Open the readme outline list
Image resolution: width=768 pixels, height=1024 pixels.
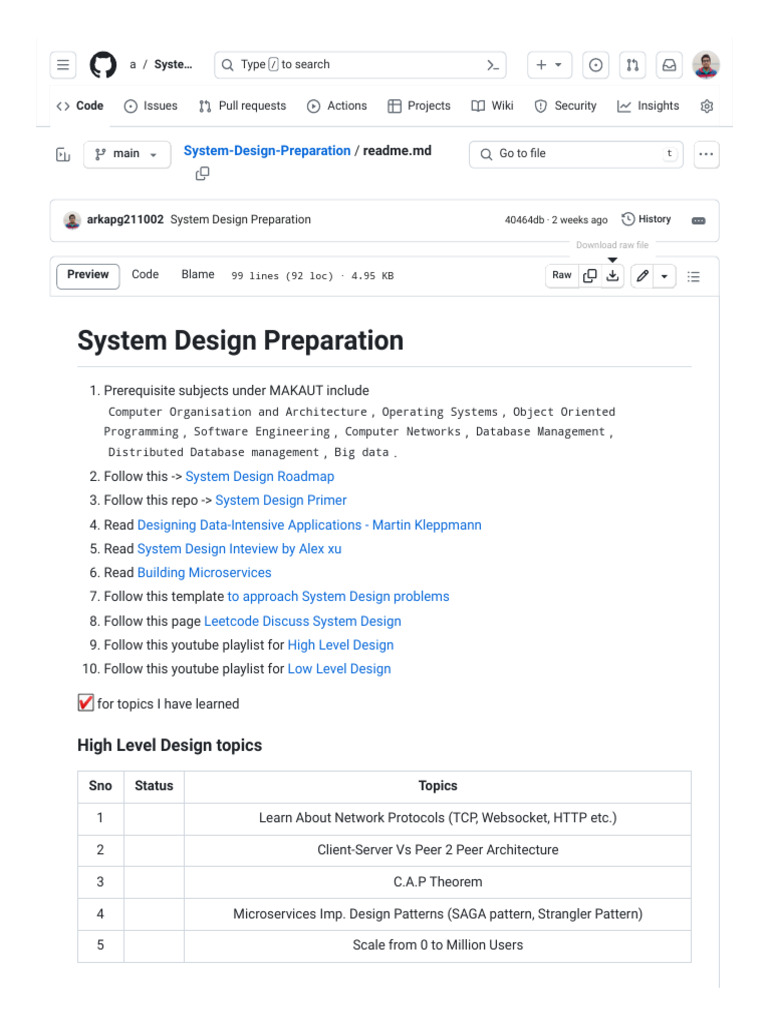694,276
